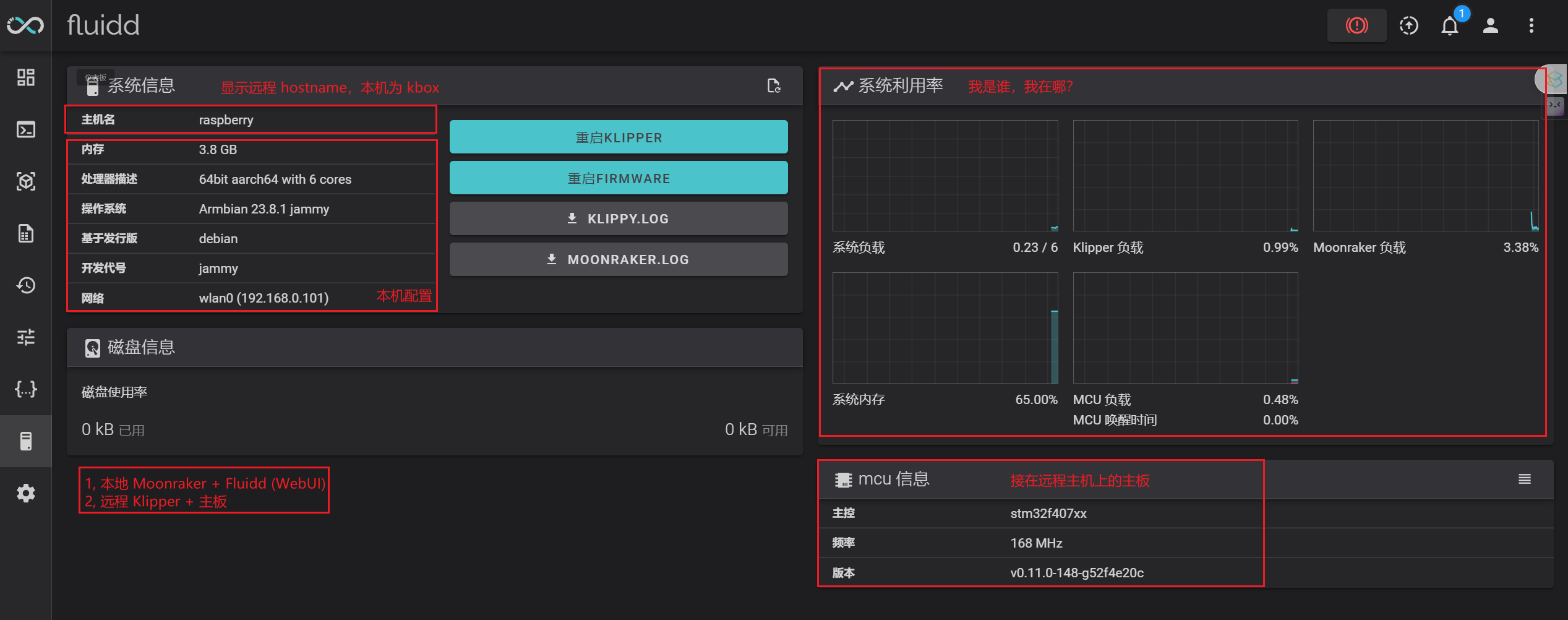The image size is (1568, 620).
Task: Download the MOONRAKER.LOG file
Action: click(619, 259)
